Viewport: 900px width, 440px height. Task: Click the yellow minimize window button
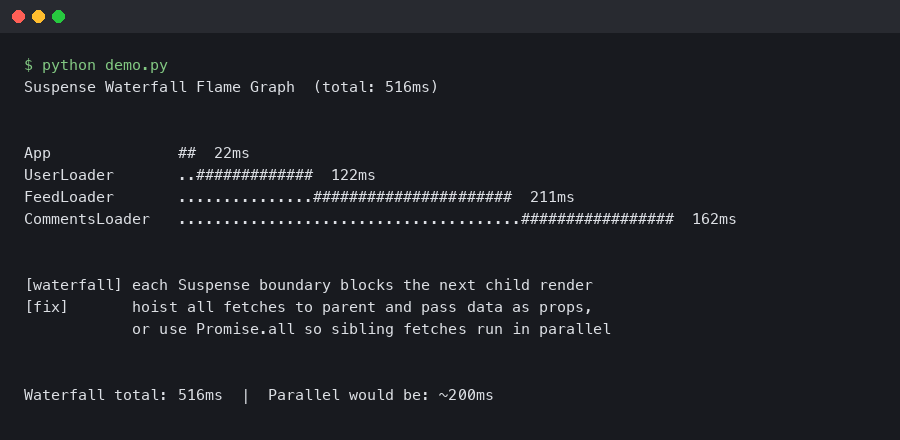(x=39, y=16)
